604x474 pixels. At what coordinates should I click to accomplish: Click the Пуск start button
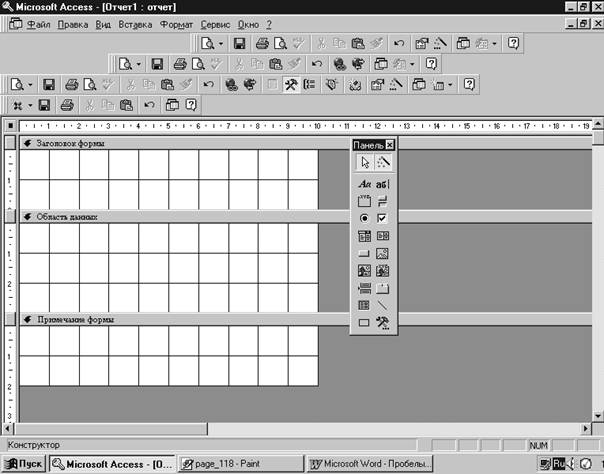[x=24, y=464]
